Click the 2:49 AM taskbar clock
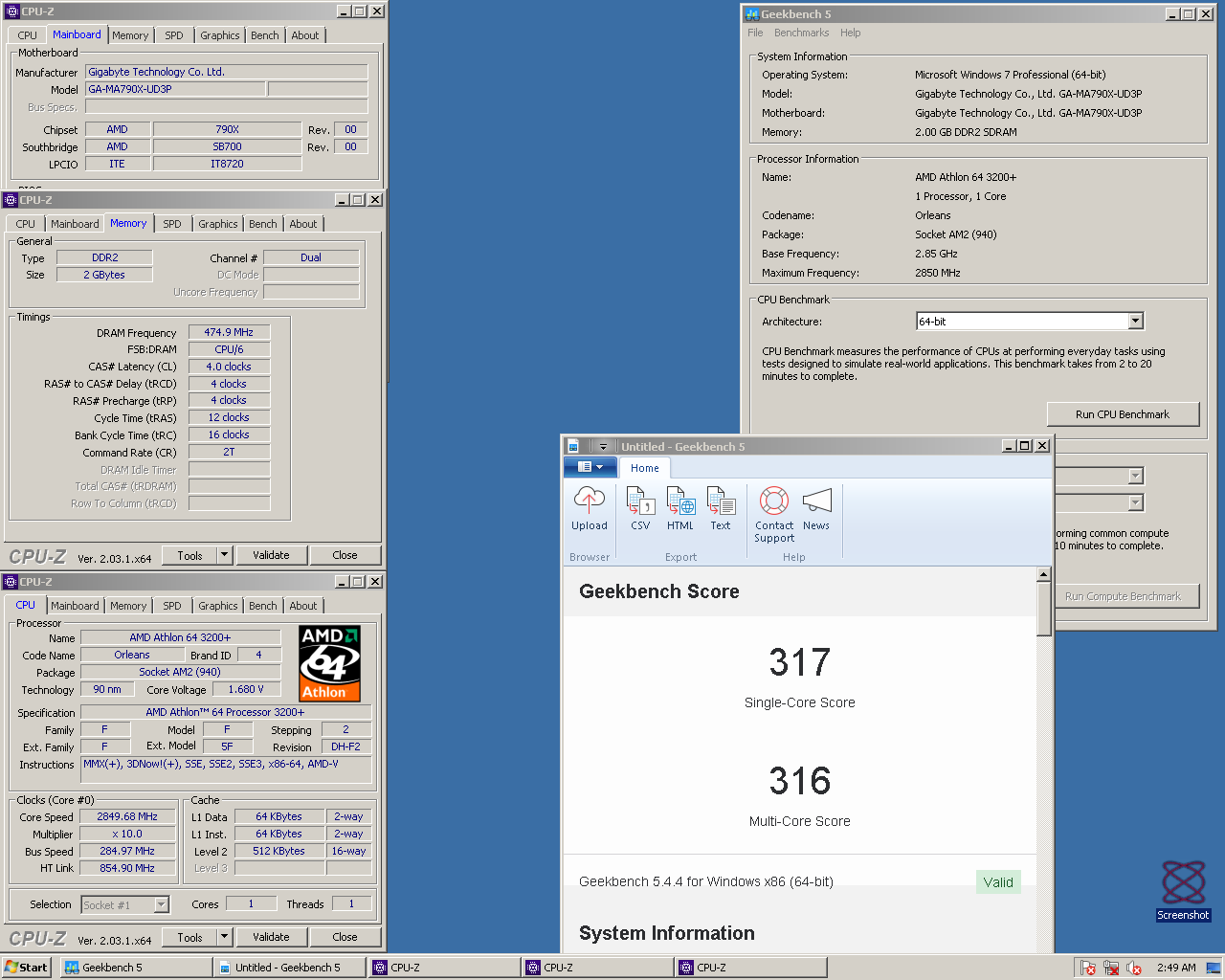1225x980 pixels. coord(1176,968)
